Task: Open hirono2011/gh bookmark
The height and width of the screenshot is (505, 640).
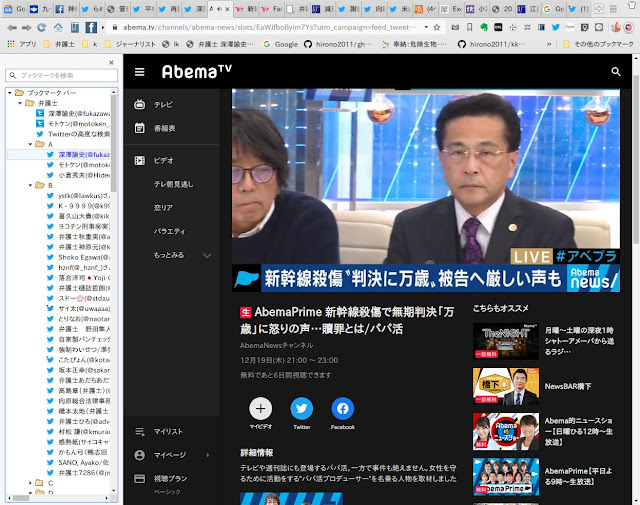Action: tap(338, 44)
